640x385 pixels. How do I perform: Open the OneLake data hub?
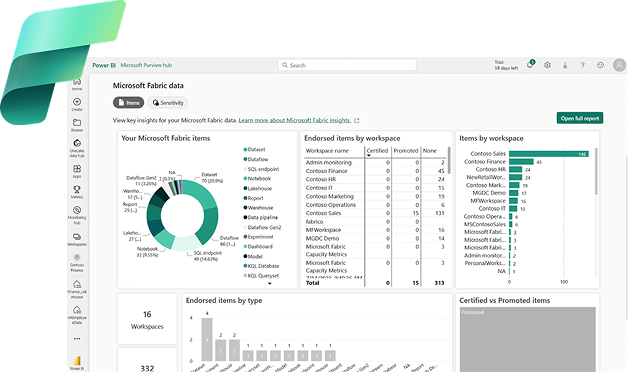click(77, 148)
